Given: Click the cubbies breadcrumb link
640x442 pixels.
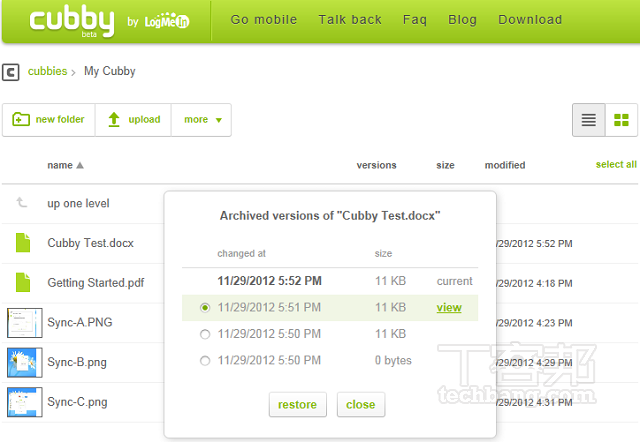Looking at the screenshot, I should click(47, 71).
